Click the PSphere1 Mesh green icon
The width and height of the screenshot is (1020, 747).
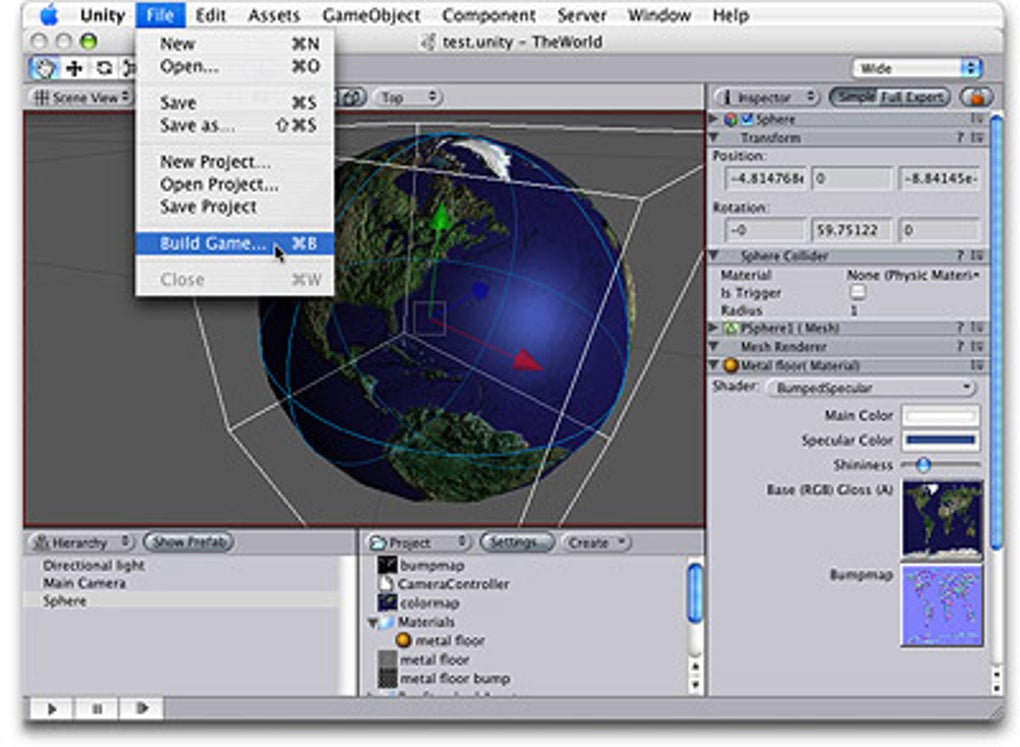(732, 329)
